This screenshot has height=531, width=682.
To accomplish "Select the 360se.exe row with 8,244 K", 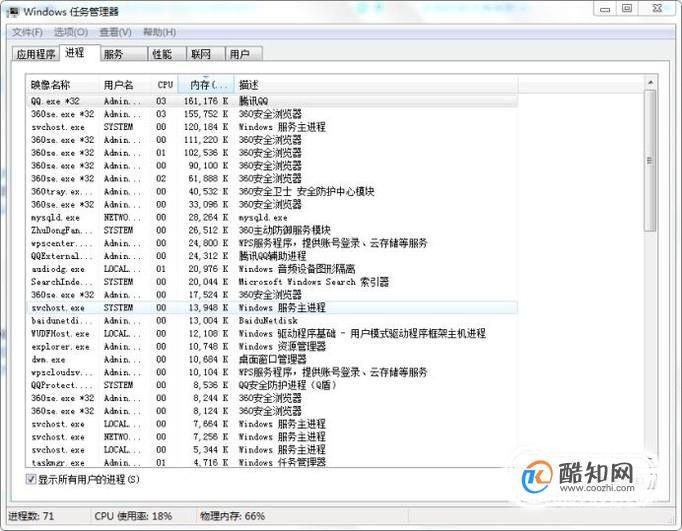I will pyautogui.click(x=272, y=398).
